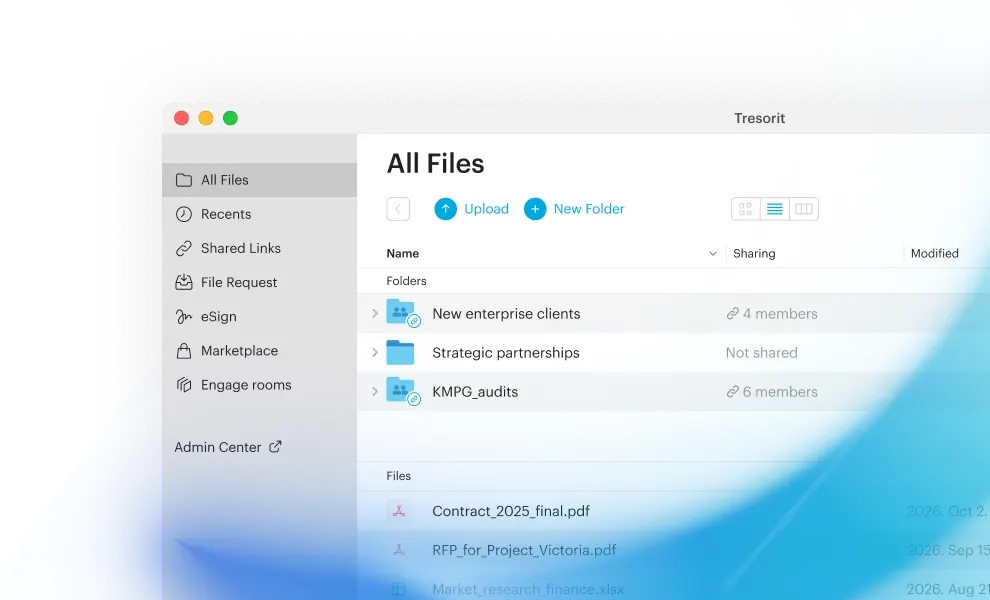Open All Files in the sidebar
The height and width of the screenshot is (600, 990).
259,180
